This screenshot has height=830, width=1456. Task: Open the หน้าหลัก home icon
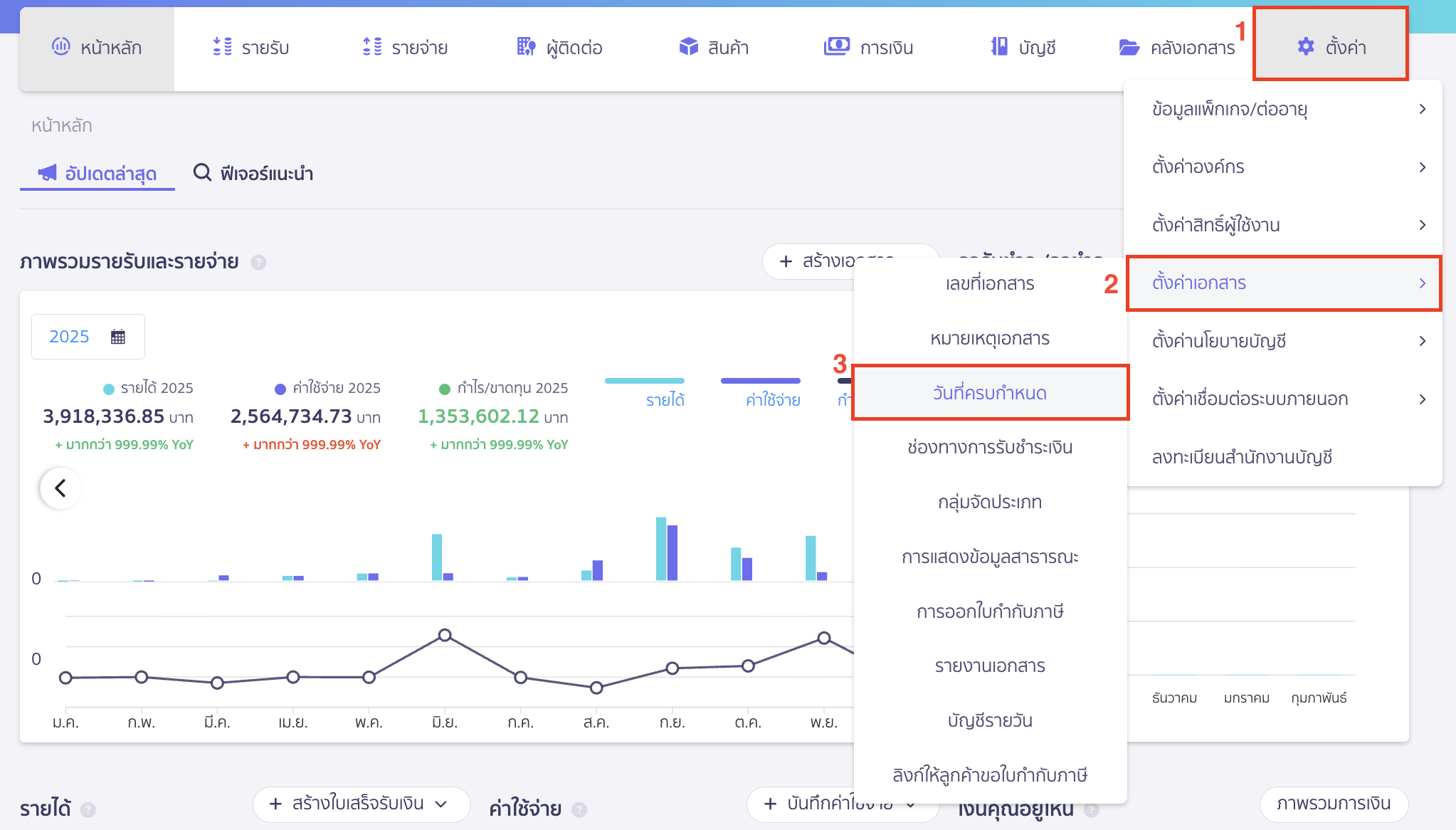(x=60, y=46)
